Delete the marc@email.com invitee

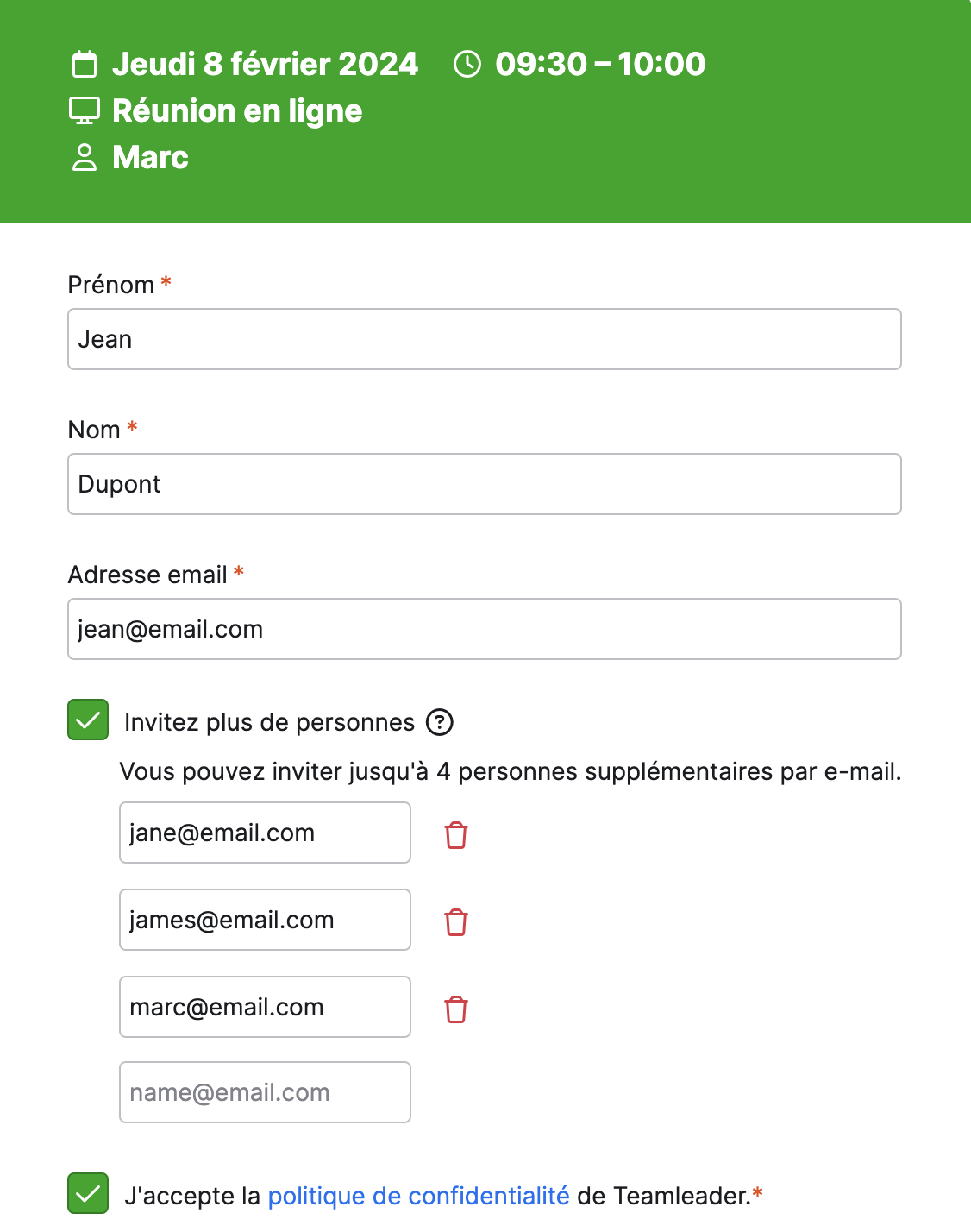click(456, 1009)
